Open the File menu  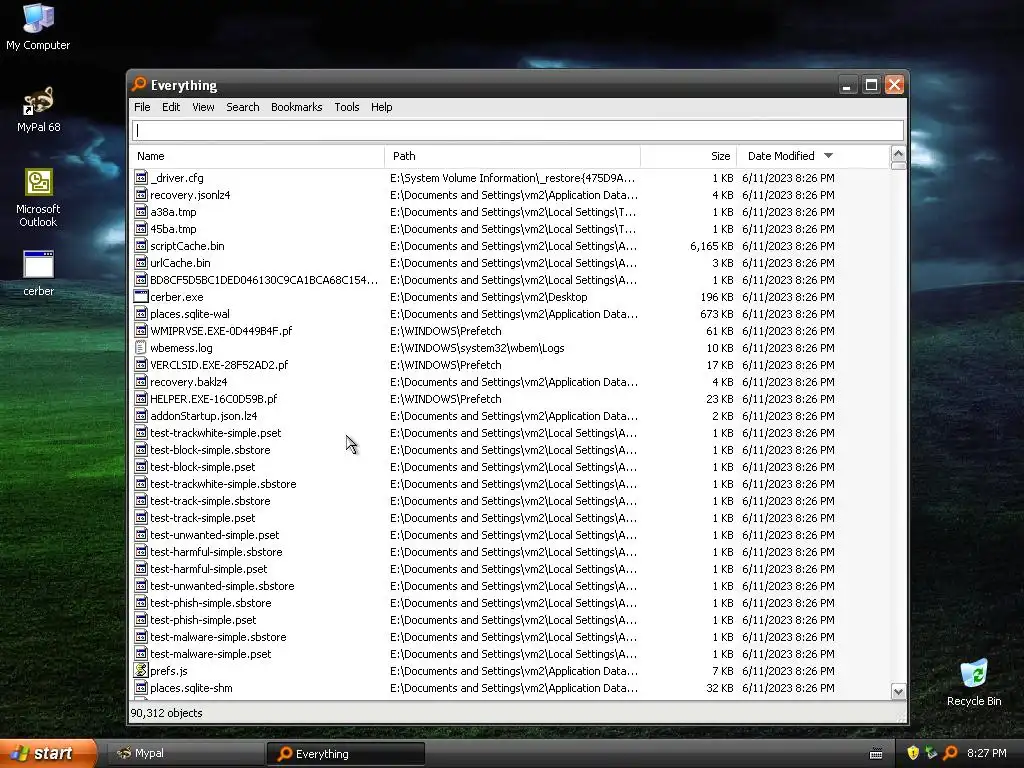click(142, 107)
